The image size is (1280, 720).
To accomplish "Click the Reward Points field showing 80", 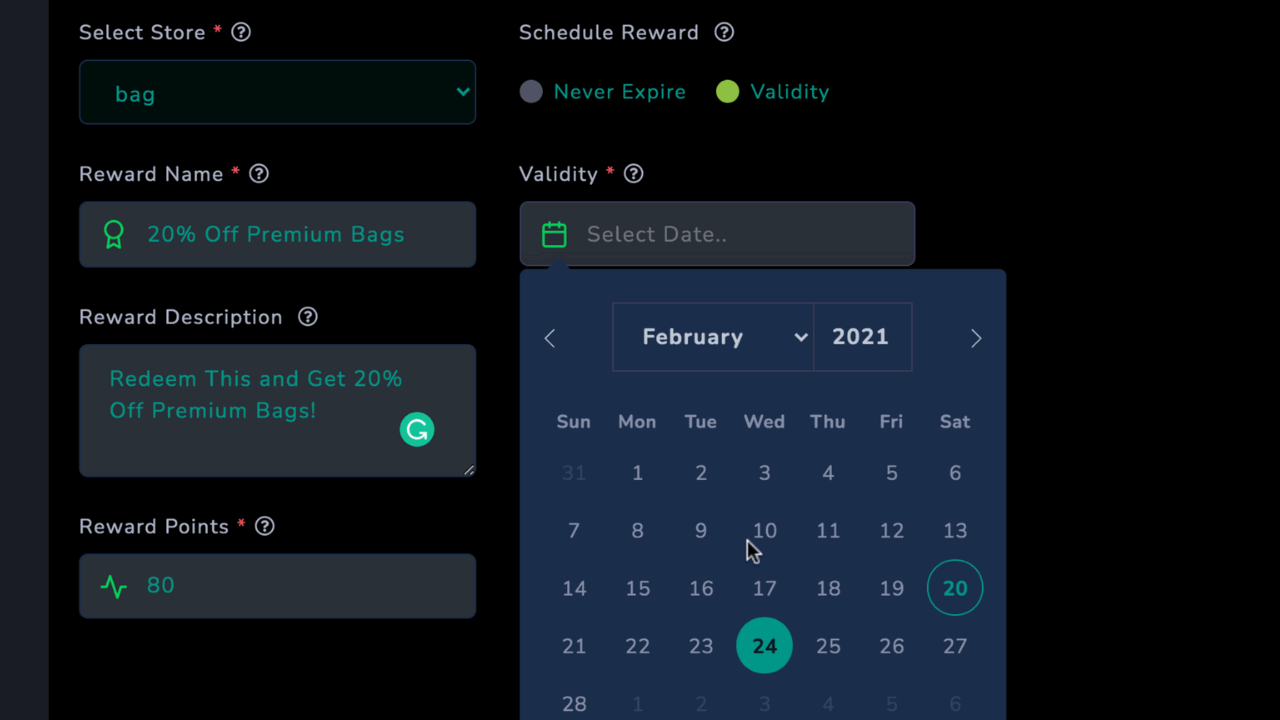I will click(x=277, y=586).
